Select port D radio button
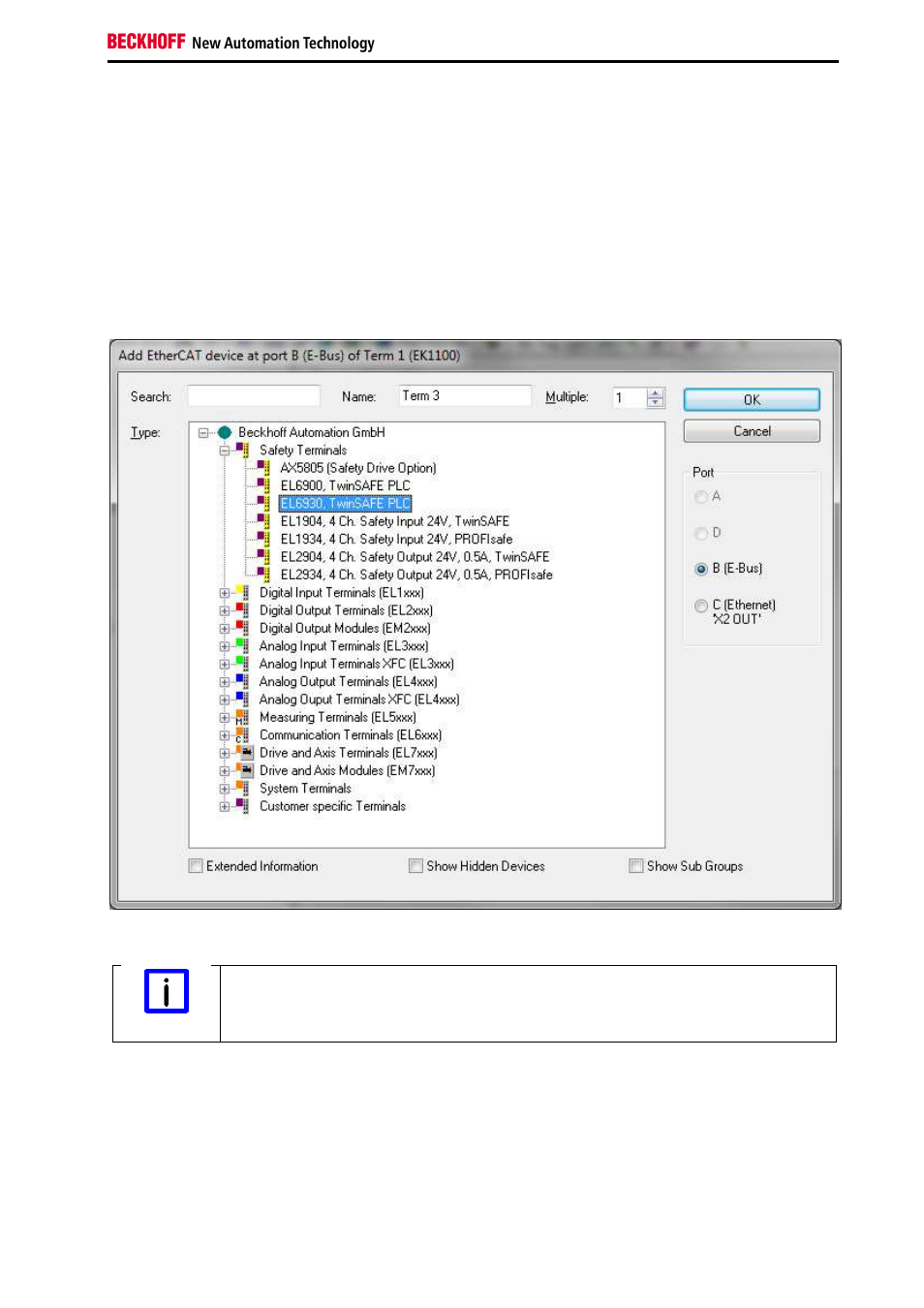924x1308 pixels. [701, 533]
